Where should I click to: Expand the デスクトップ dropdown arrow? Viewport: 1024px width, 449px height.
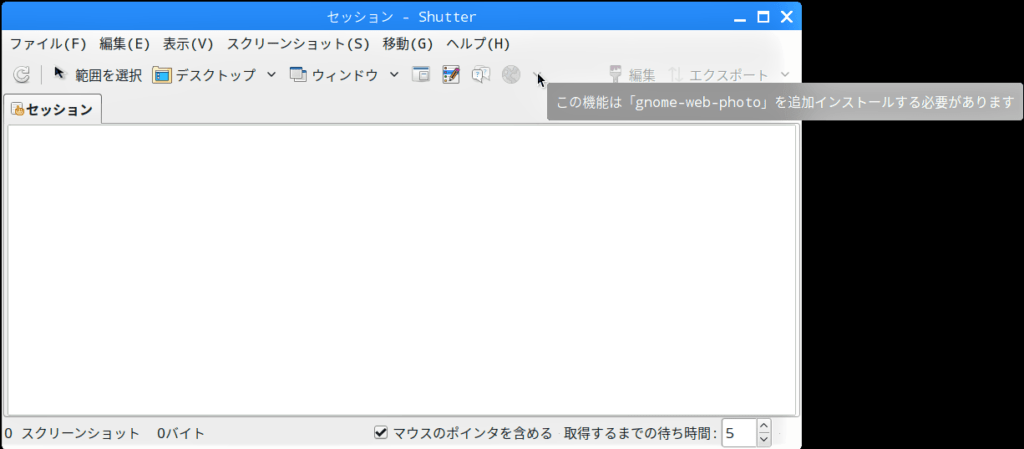pyautogui.click(x=272, y=74)
